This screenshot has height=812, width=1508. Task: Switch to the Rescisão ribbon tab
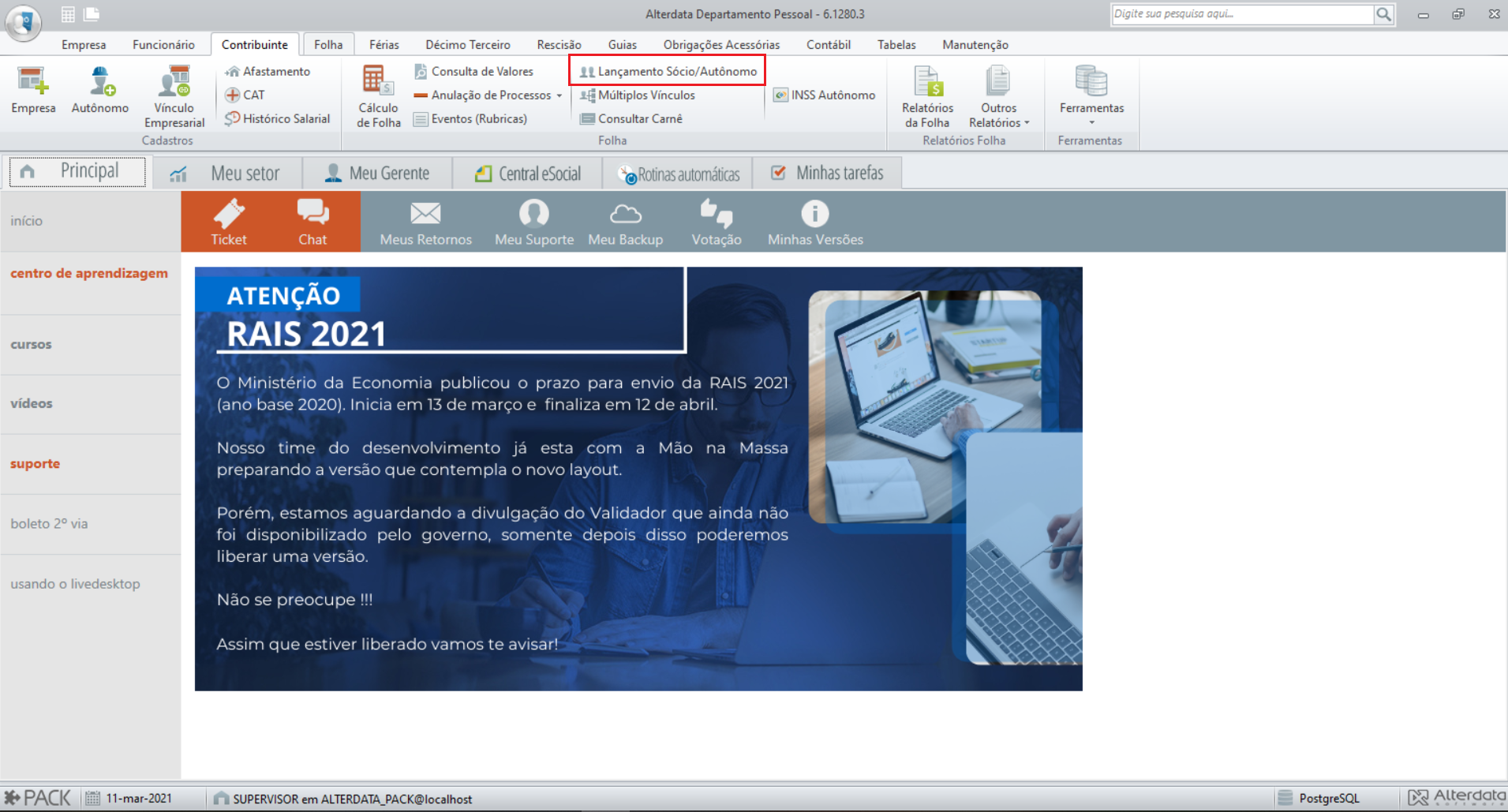[x=559, y=45]
